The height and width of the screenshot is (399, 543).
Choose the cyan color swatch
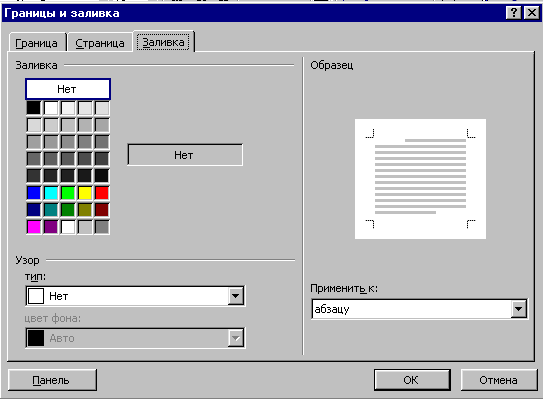[51, 193]
